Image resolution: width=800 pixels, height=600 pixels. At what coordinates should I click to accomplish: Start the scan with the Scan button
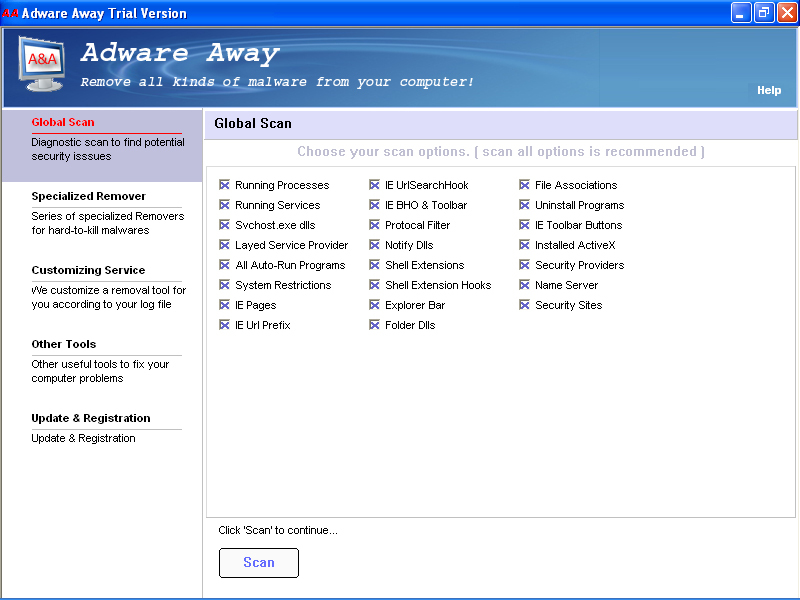(x=259, y=563)
